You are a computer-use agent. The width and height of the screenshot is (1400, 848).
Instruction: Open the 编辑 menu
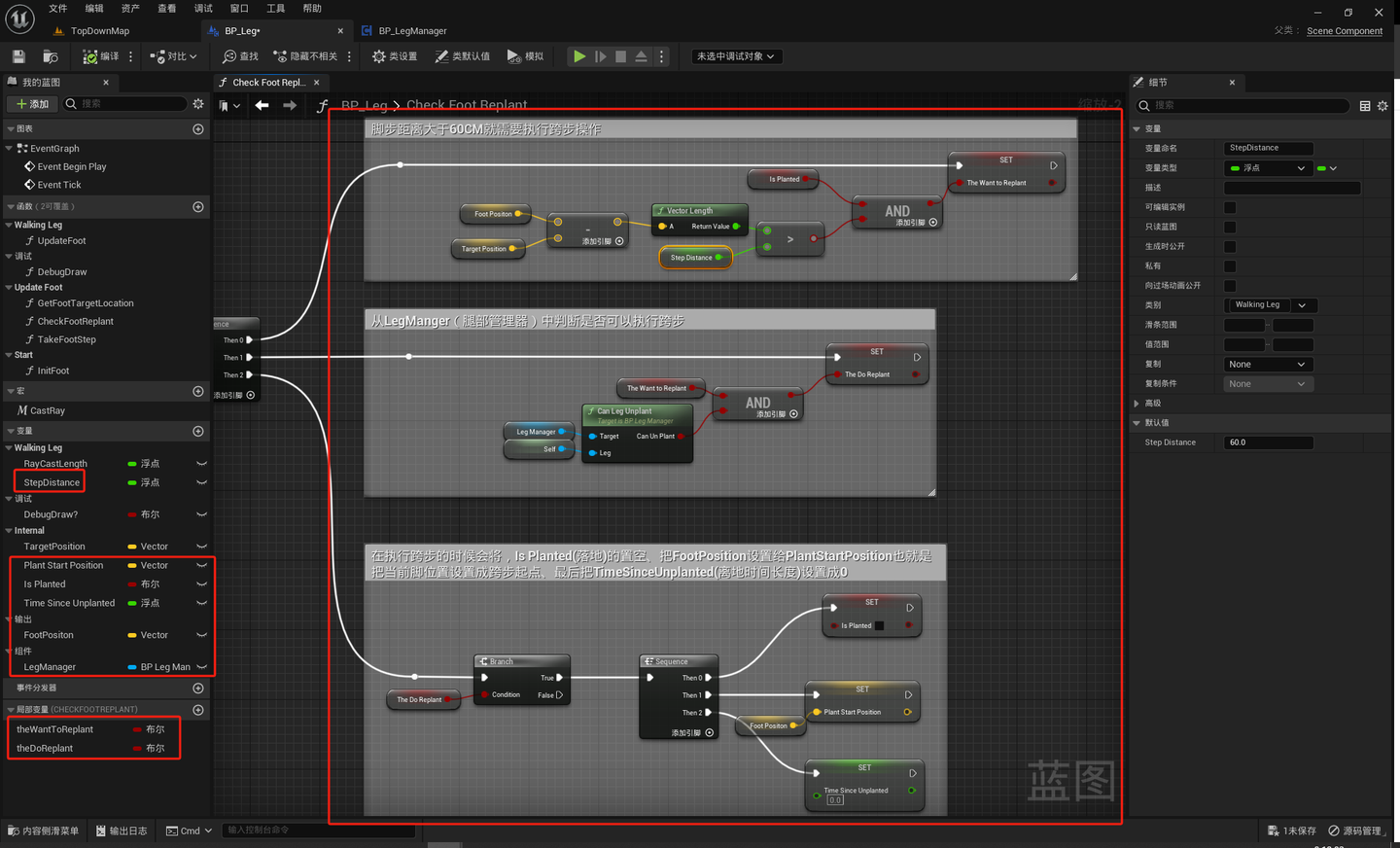[x=94, y=9]
